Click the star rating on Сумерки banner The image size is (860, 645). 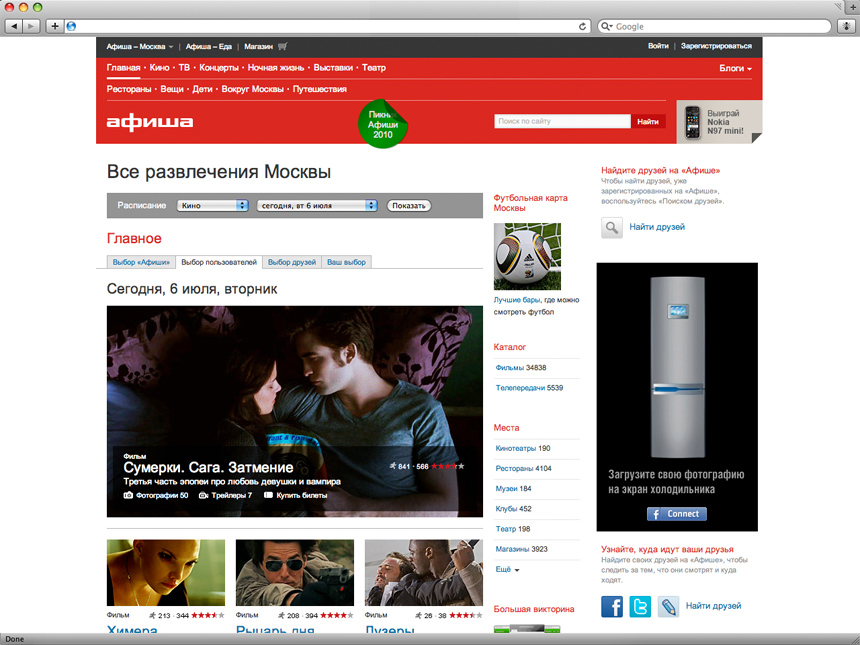(x=448, y=466)
